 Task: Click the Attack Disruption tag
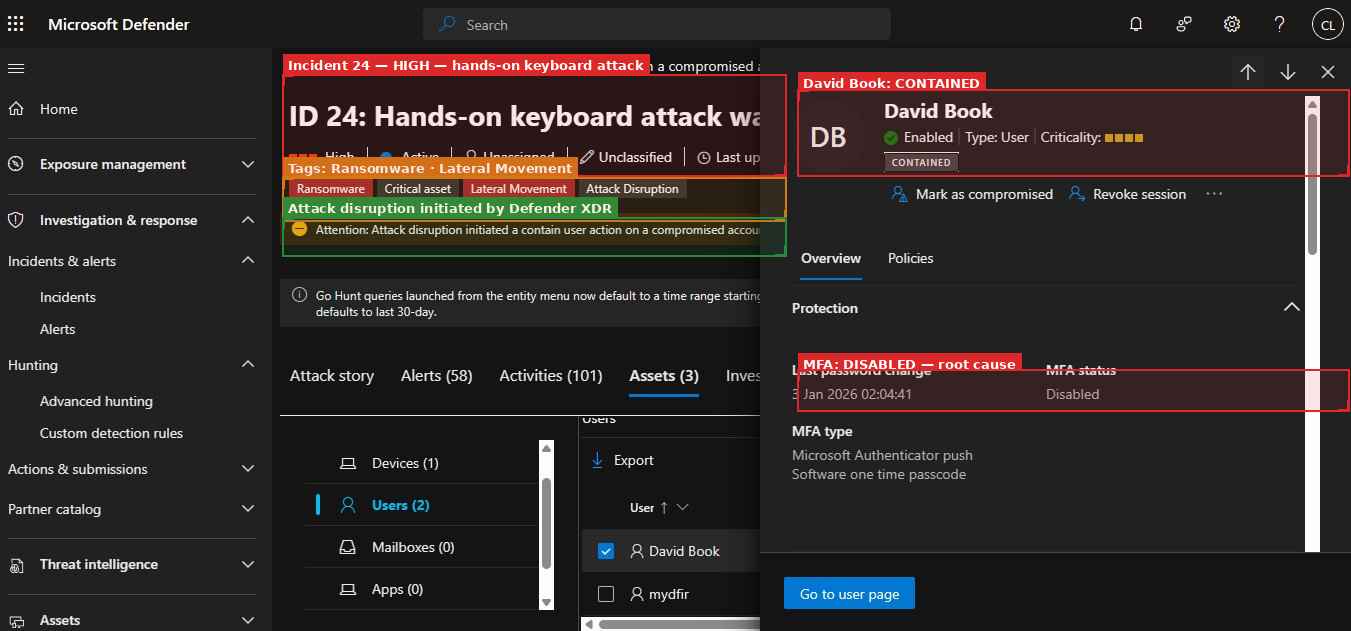pyautogui.click(x=632, y=189)
